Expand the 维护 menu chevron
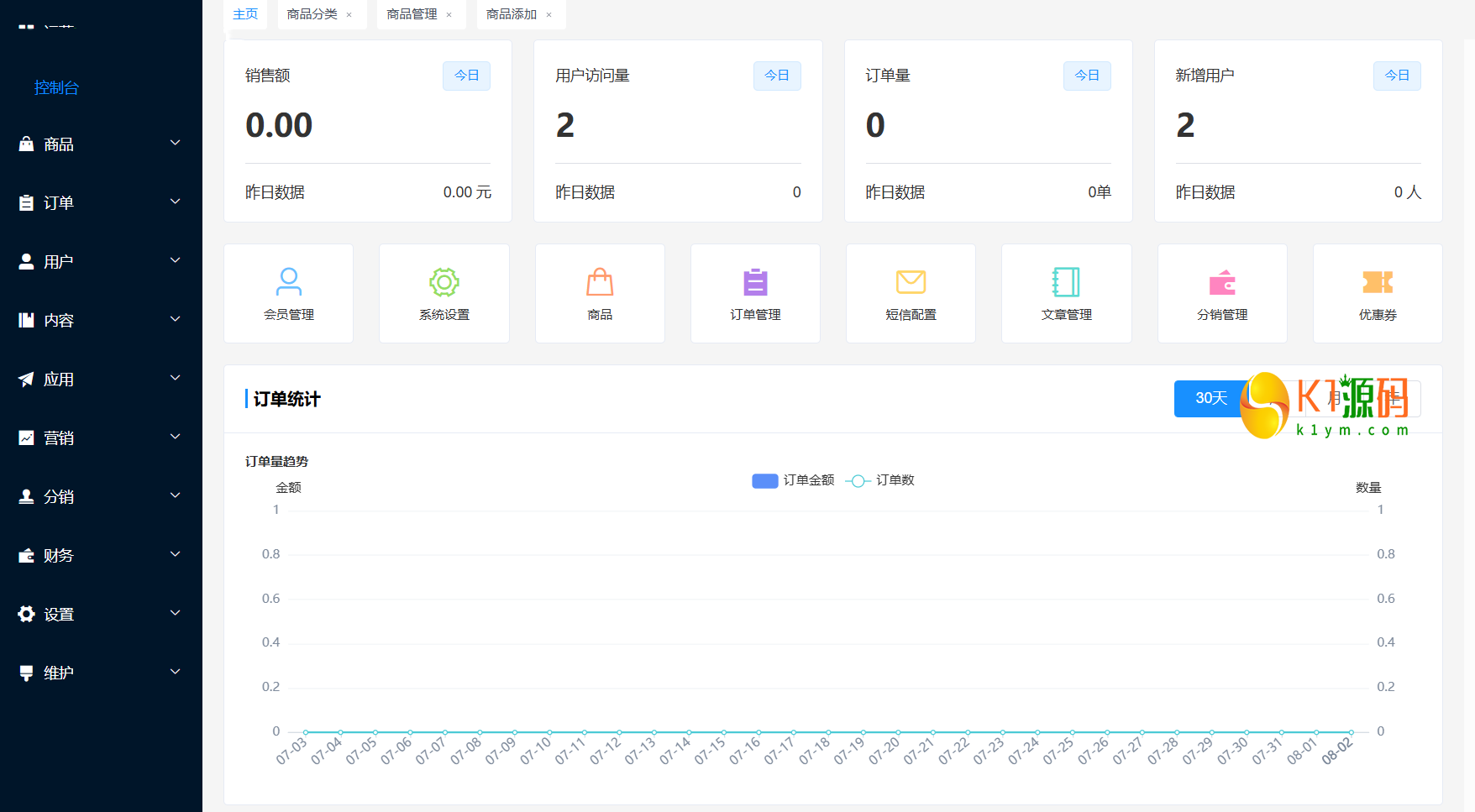1475x812 pixels. [176, 672]
